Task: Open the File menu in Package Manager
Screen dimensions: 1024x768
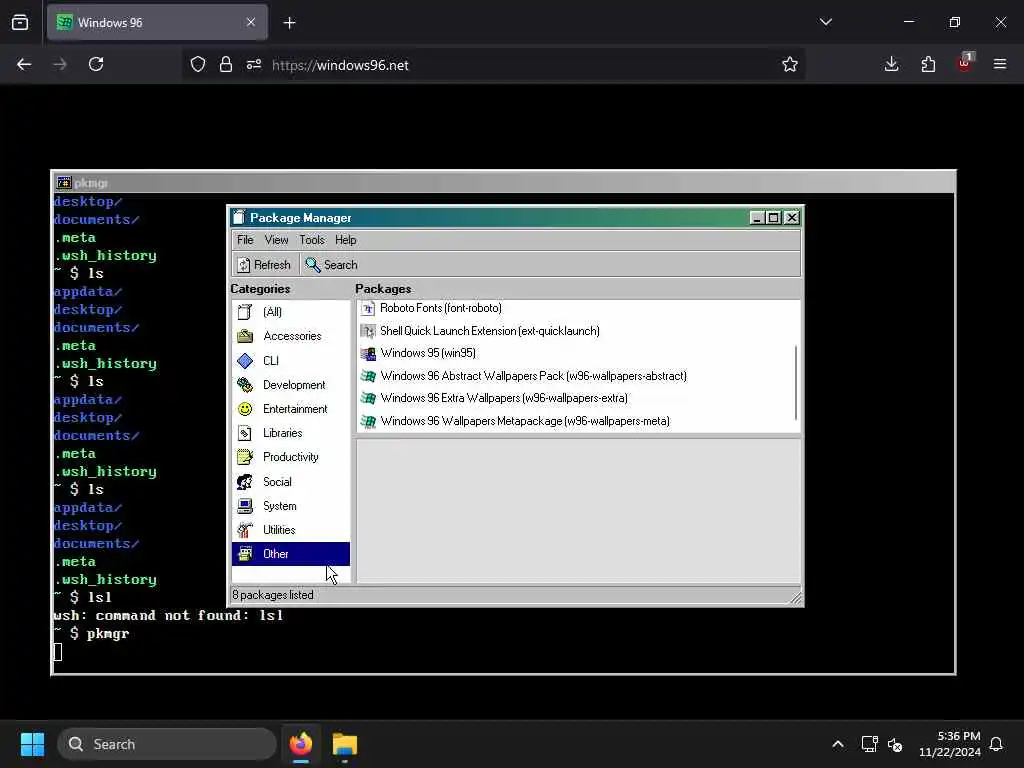Action: coord(245,240)
